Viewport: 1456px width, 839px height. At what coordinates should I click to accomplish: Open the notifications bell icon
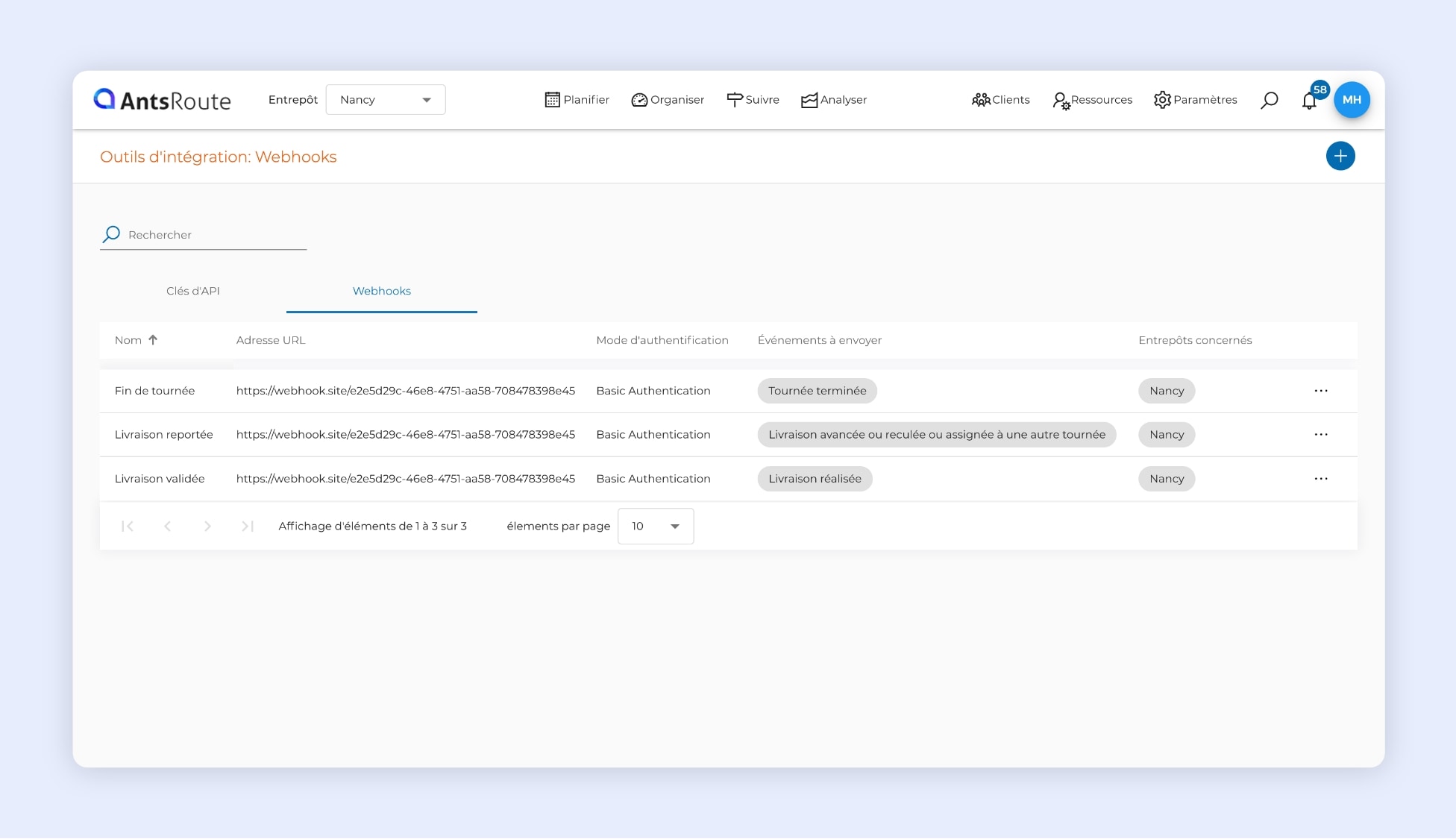(1309, 101)
